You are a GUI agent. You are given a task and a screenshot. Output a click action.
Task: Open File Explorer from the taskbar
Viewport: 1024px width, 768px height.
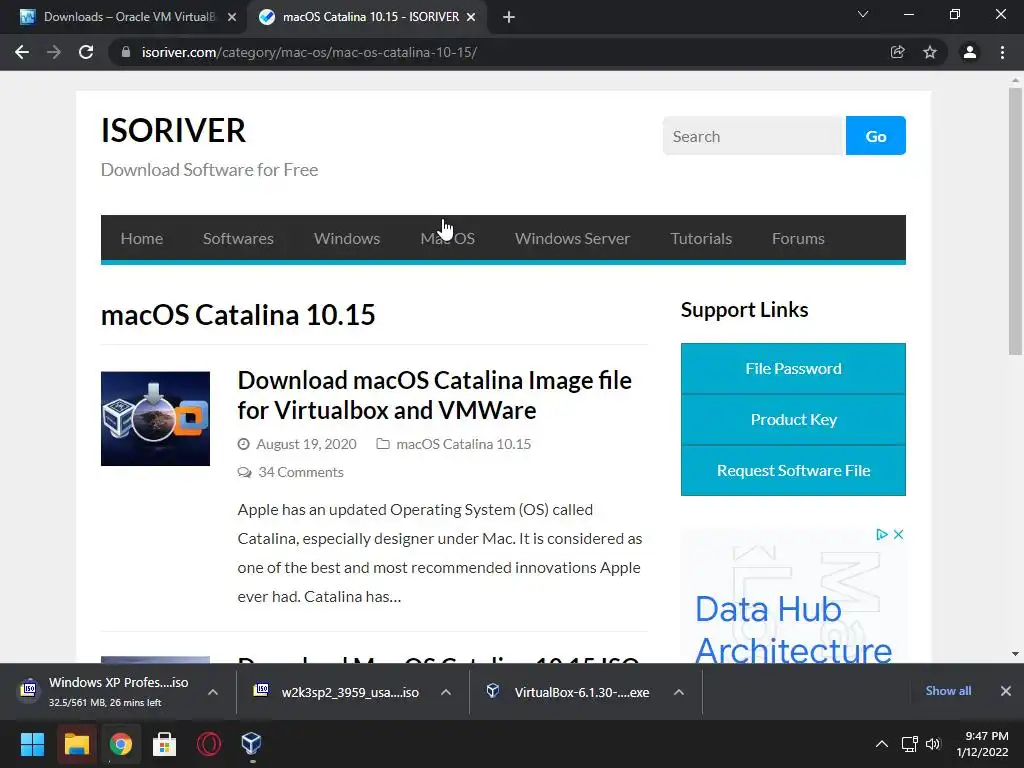[76, 744]
